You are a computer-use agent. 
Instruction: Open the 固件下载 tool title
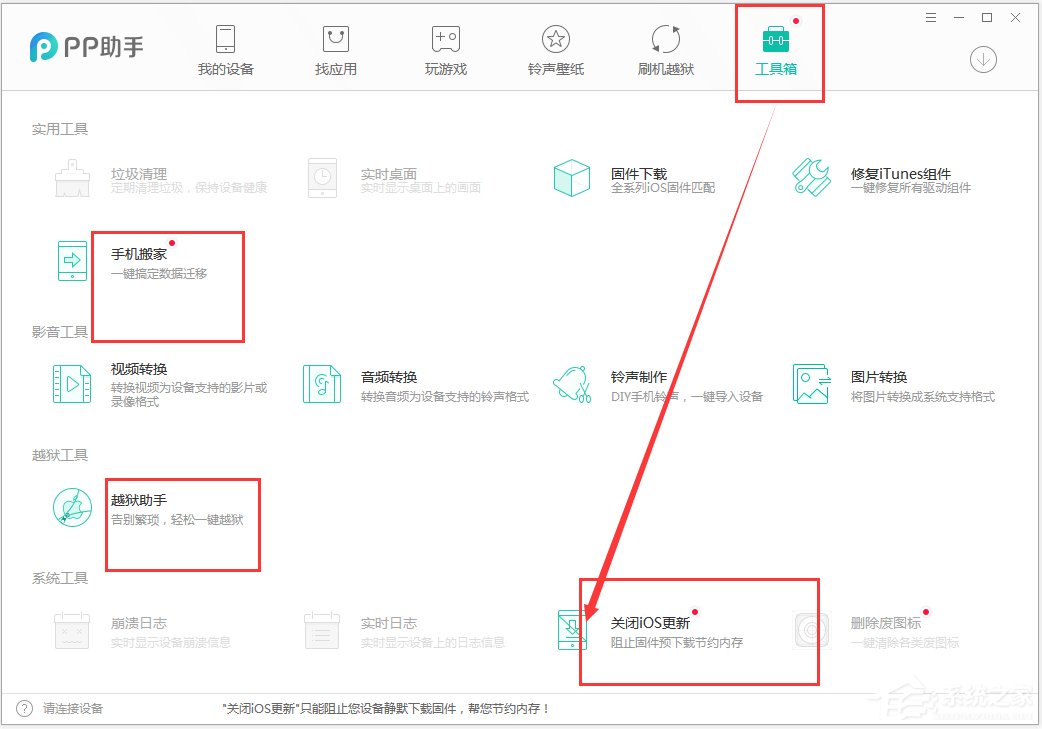(x=639, y=173)
